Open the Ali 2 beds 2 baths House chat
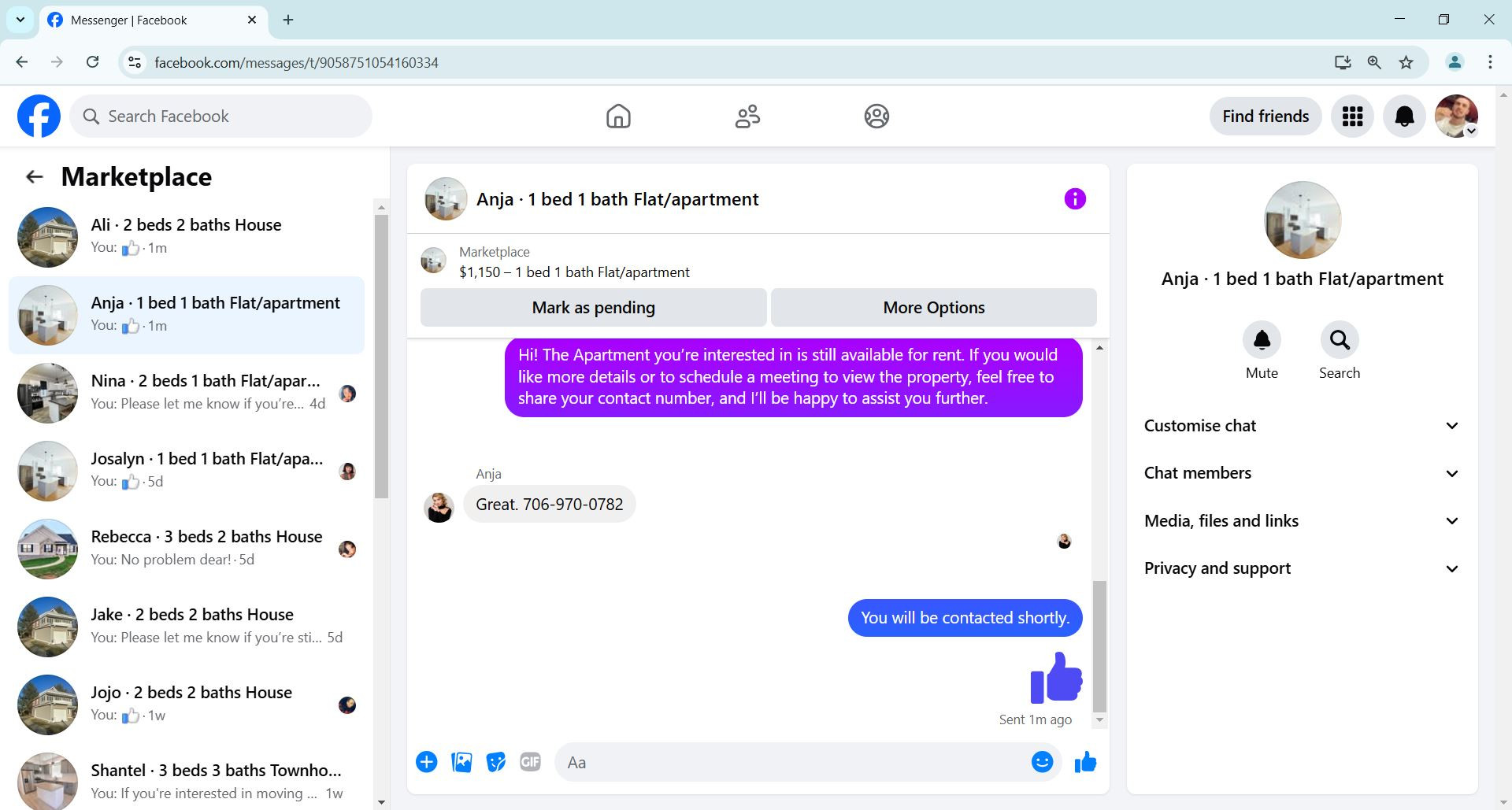 tap(187, 237)
